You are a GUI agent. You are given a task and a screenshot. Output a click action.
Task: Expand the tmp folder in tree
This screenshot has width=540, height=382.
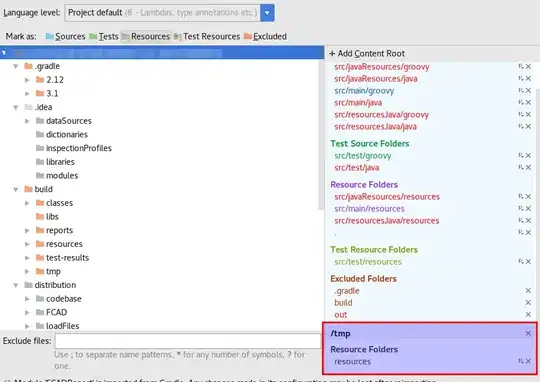pos(27,271)
